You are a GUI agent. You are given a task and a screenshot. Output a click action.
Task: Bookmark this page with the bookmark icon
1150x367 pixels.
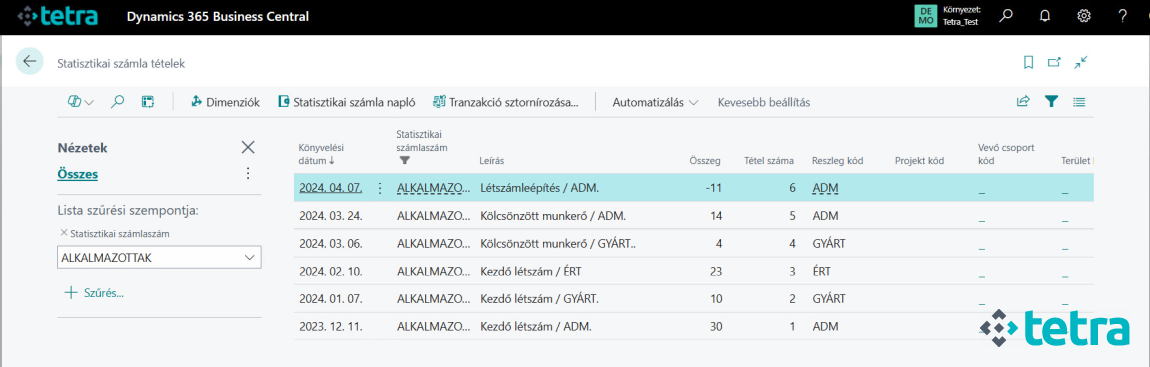(x=1028, y=63)
